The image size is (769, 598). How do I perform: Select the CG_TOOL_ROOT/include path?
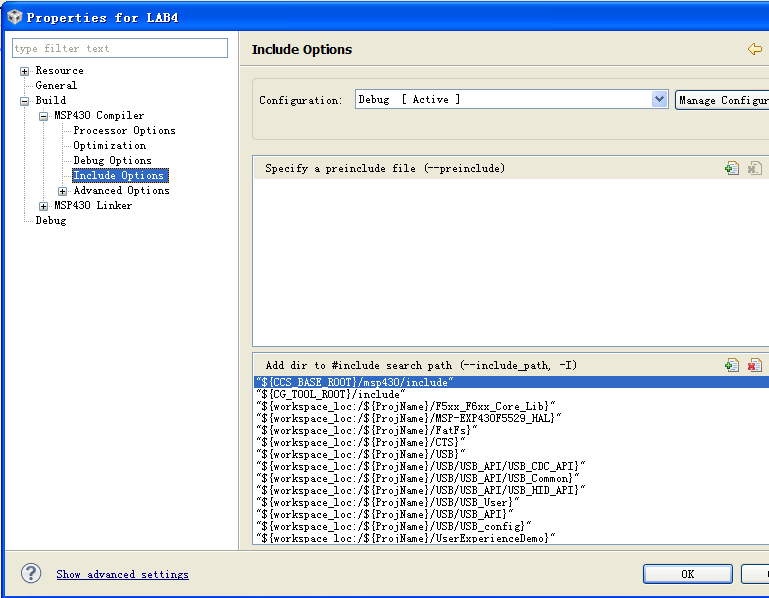click(x=512, y=394)
